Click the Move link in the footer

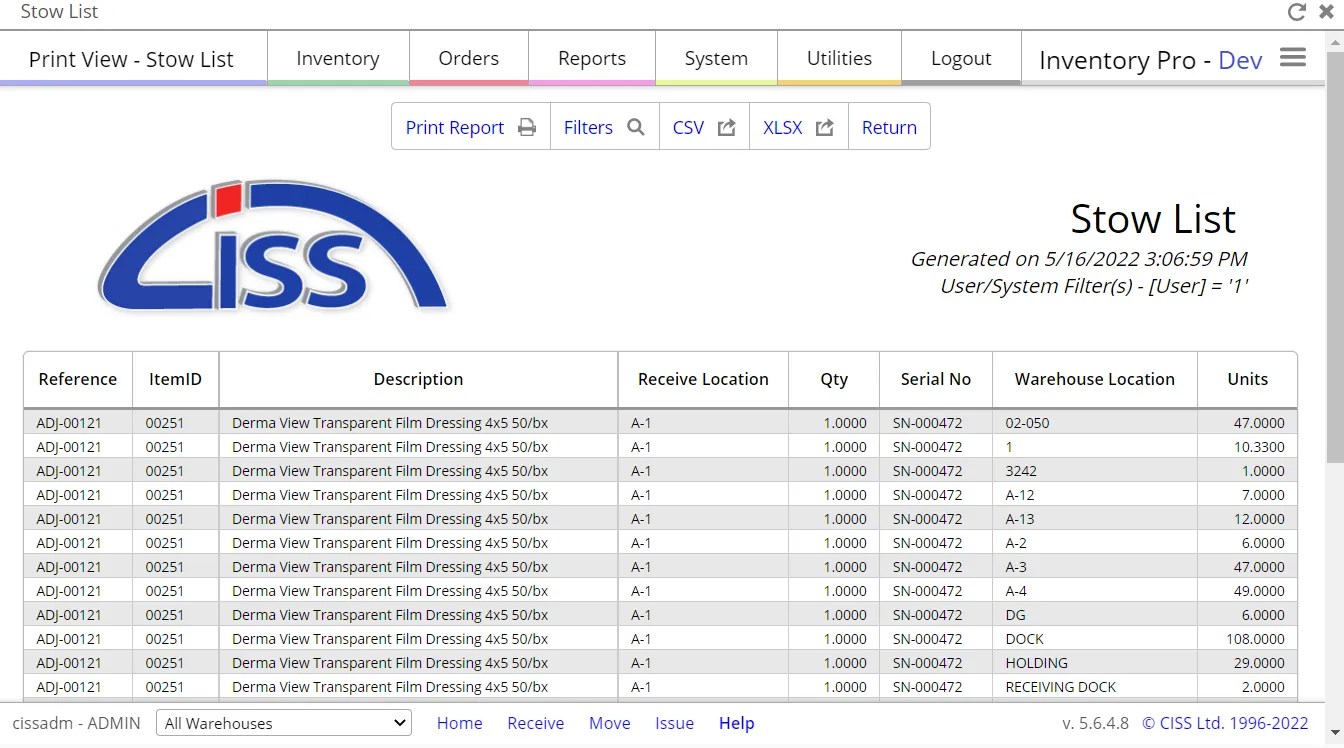click(x=609, y=722)
